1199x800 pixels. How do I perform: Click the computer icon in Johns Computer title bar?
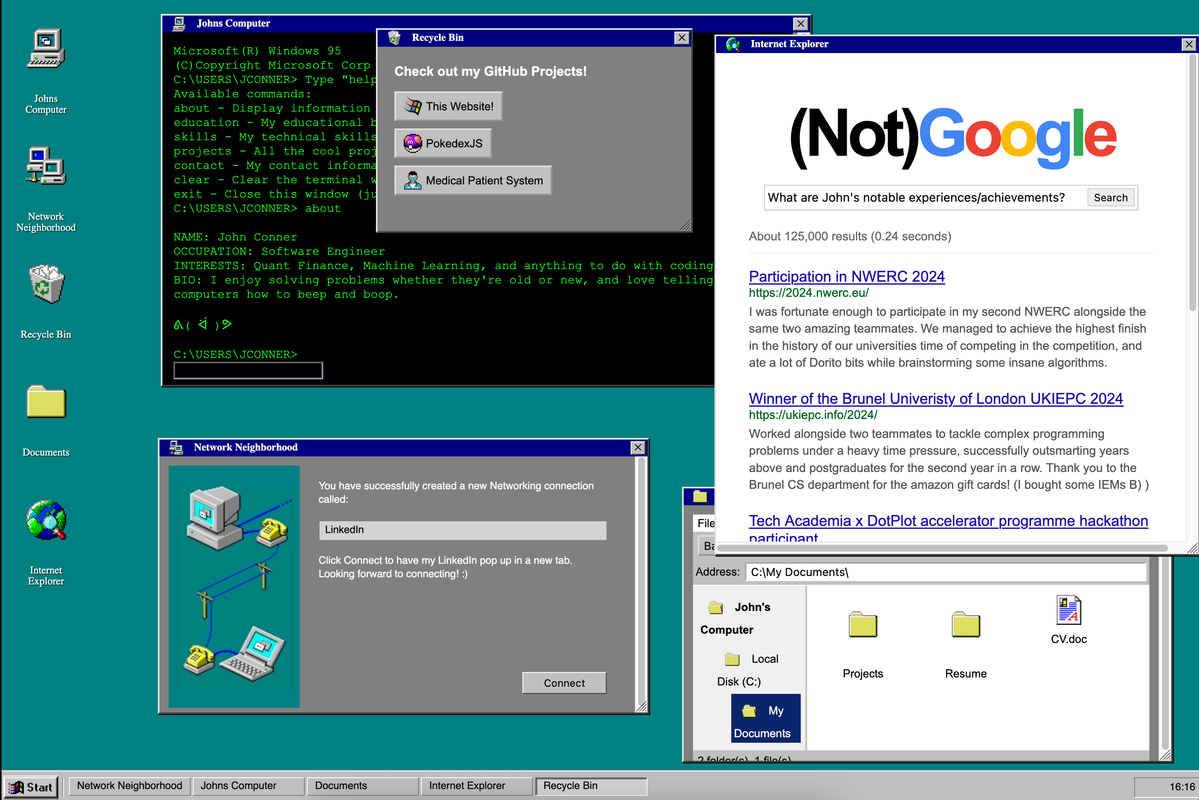179,24
